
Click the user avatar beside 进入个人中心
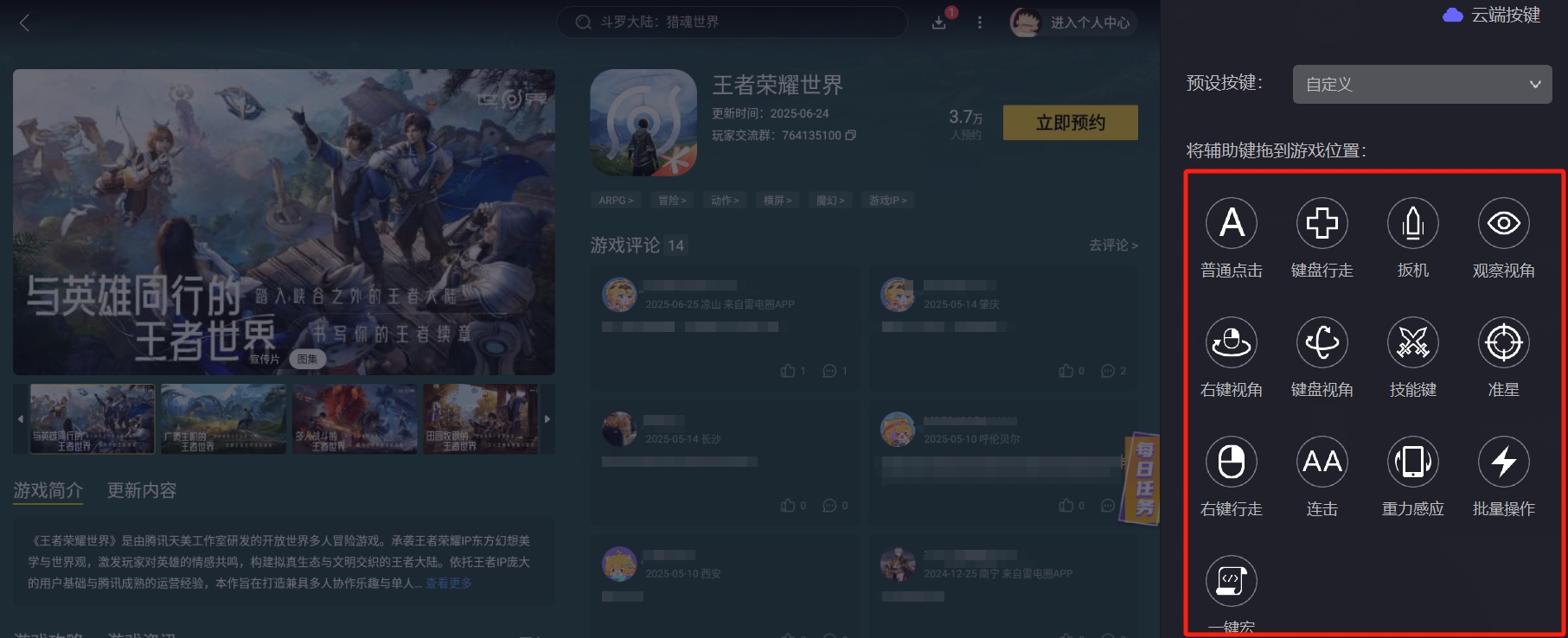[1026, 22]
